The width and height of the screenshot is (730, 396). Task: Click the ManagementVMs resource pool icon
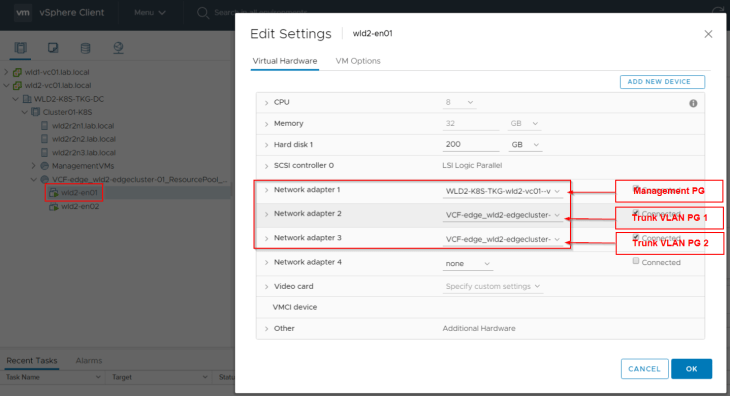[x=45, y=166]
